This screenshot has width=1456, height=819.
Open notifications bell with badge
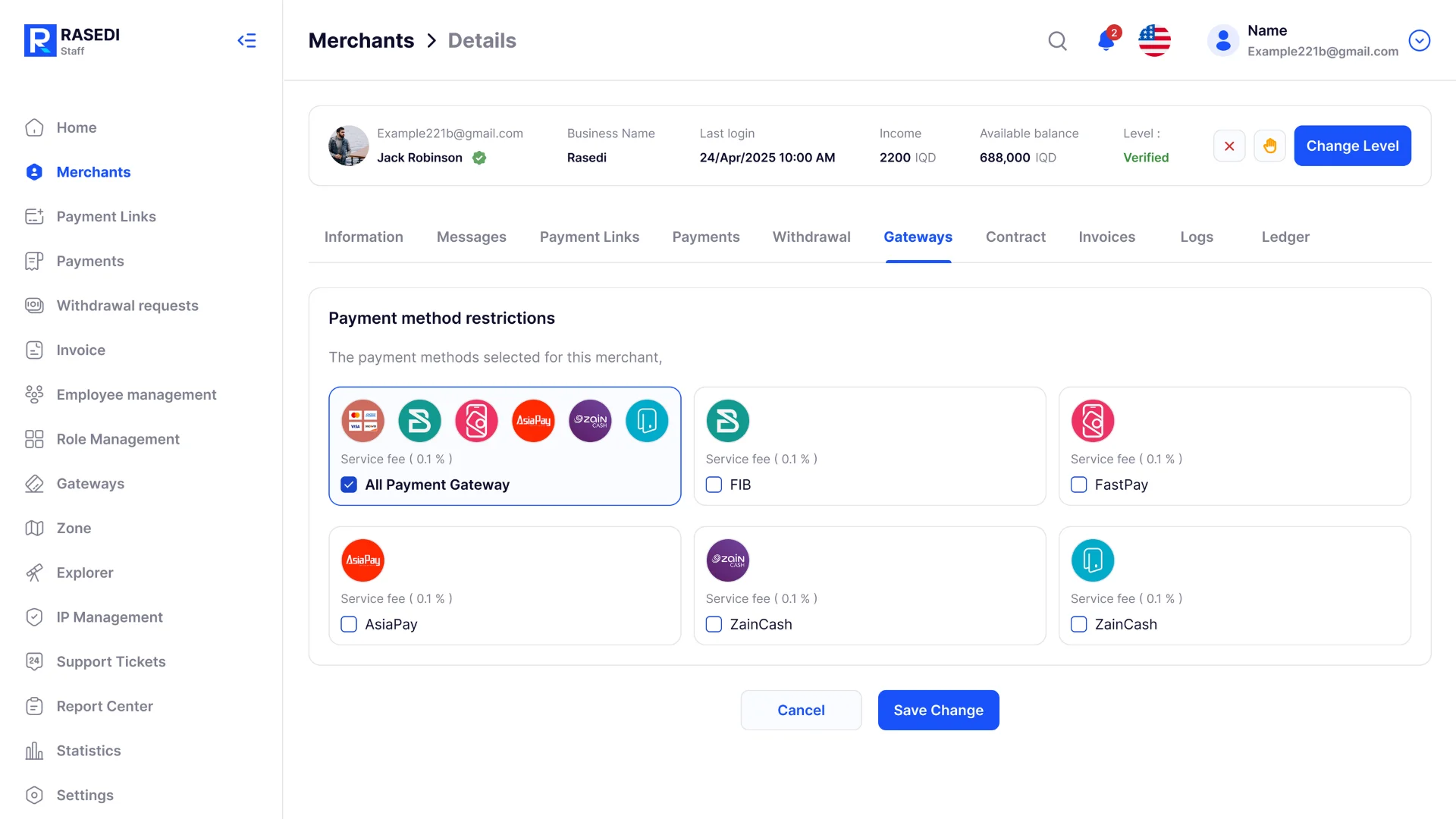point(1106,40)
